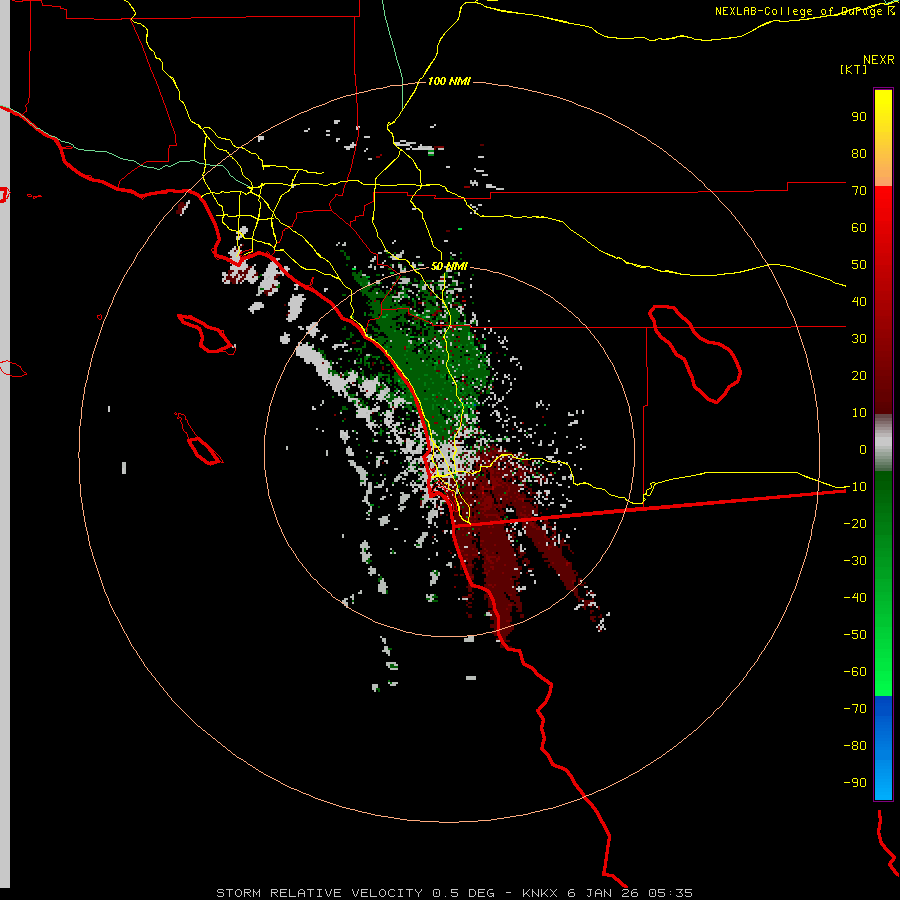Click the -80 value on velocity scale
This screenshot has width=900, height=900.
(x=855, y=746)
